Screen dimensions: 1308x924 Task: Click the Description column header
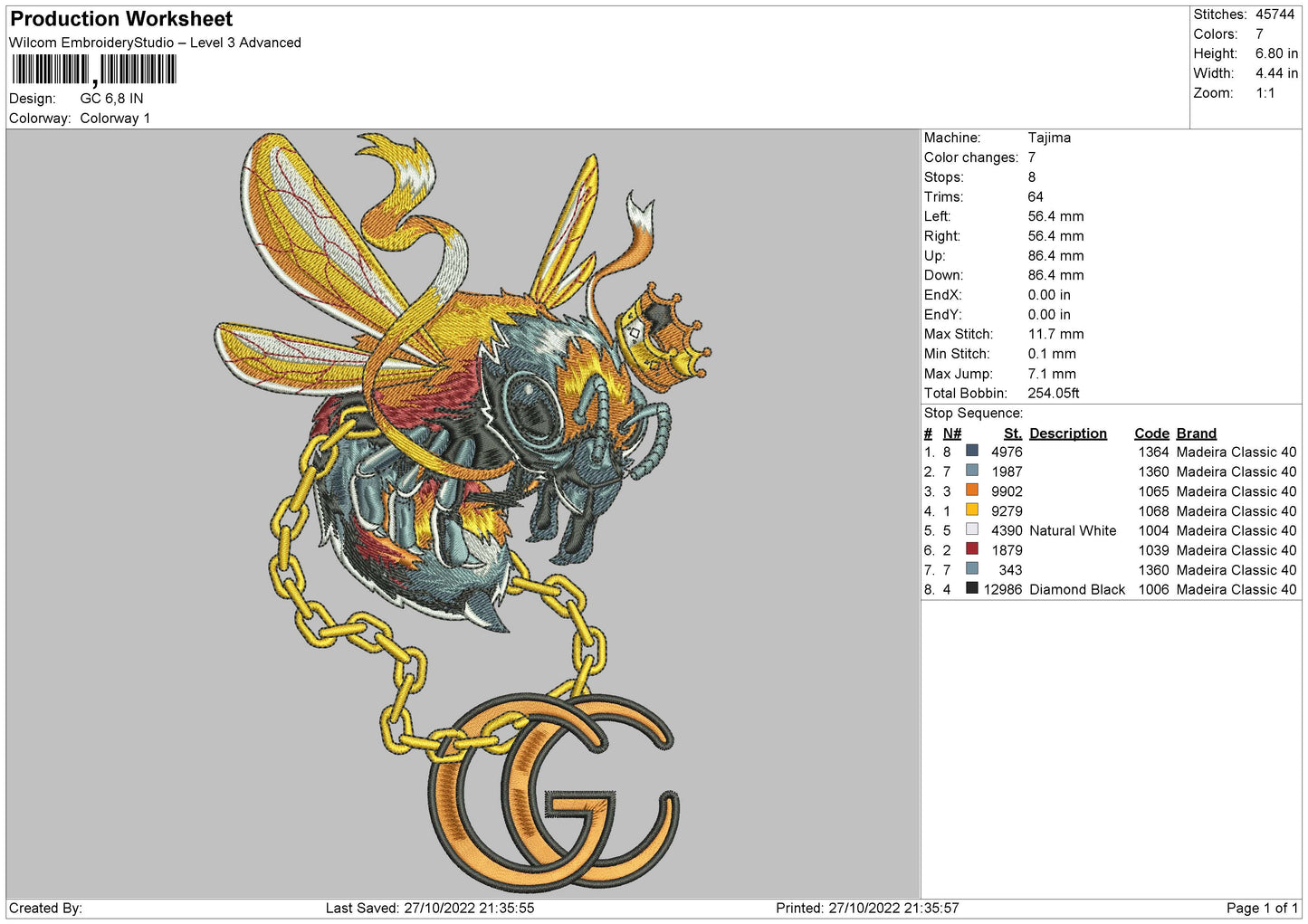(x=1068, y=433)
